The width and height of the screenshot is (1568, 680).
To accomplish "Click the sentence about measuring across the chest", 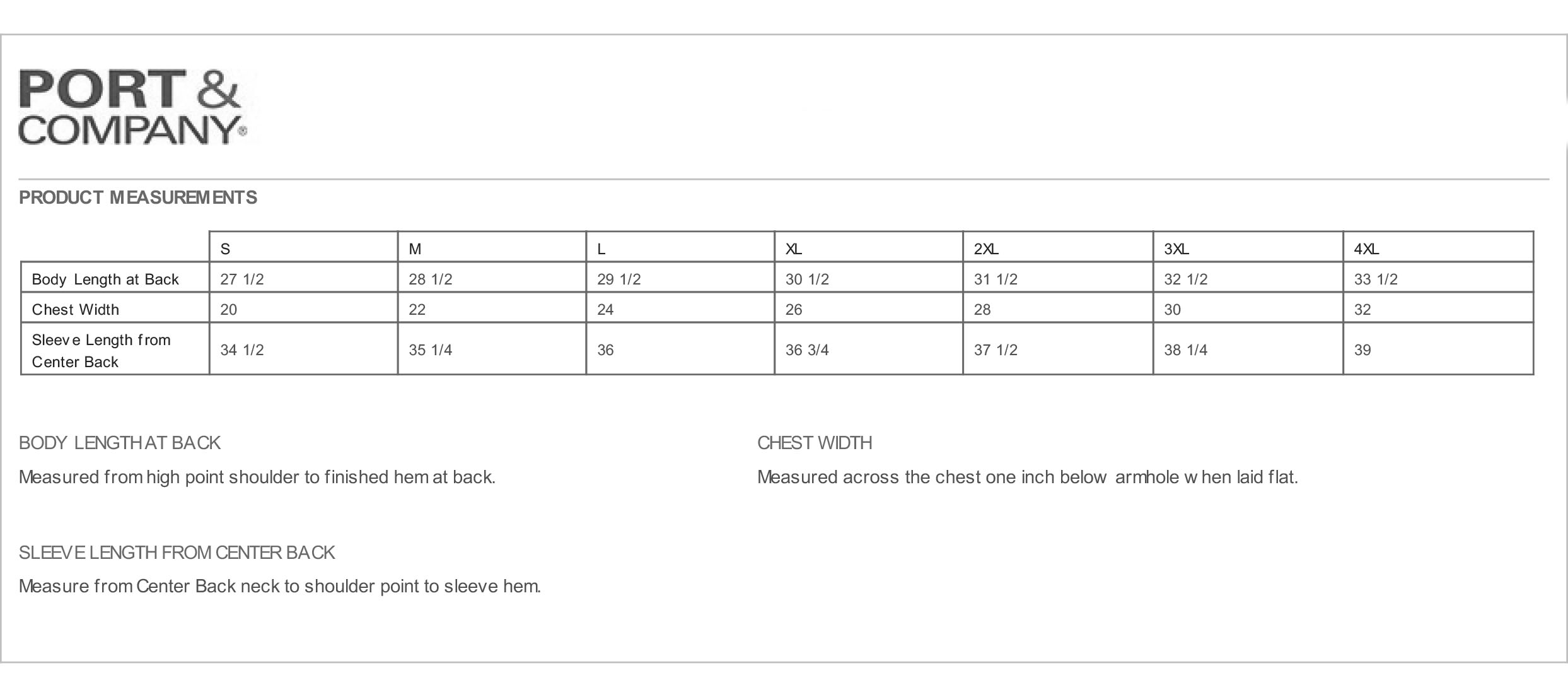I will (1028, 477).
